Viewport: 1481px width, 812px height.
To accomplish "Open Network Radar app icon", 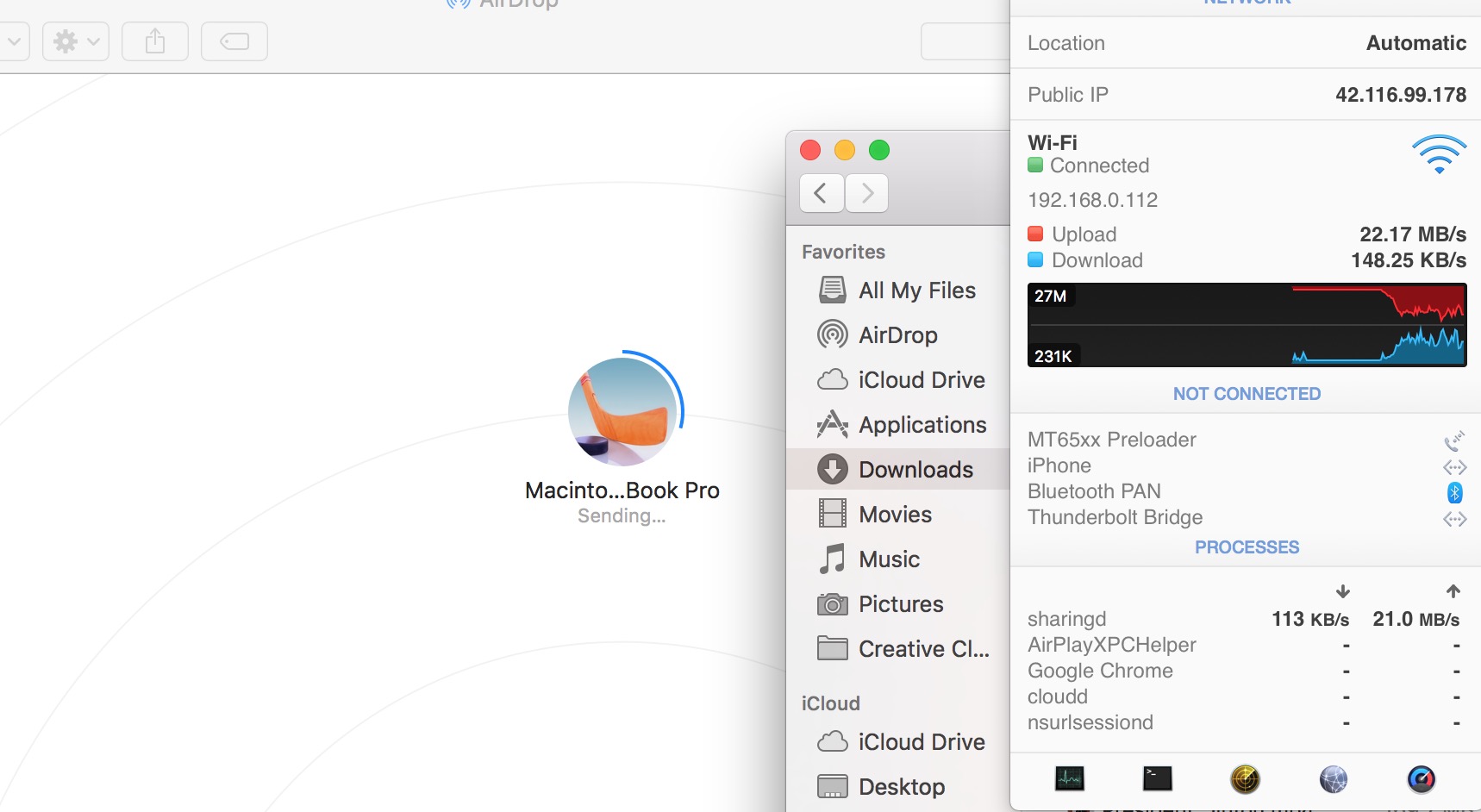I will coord(1245,779).
